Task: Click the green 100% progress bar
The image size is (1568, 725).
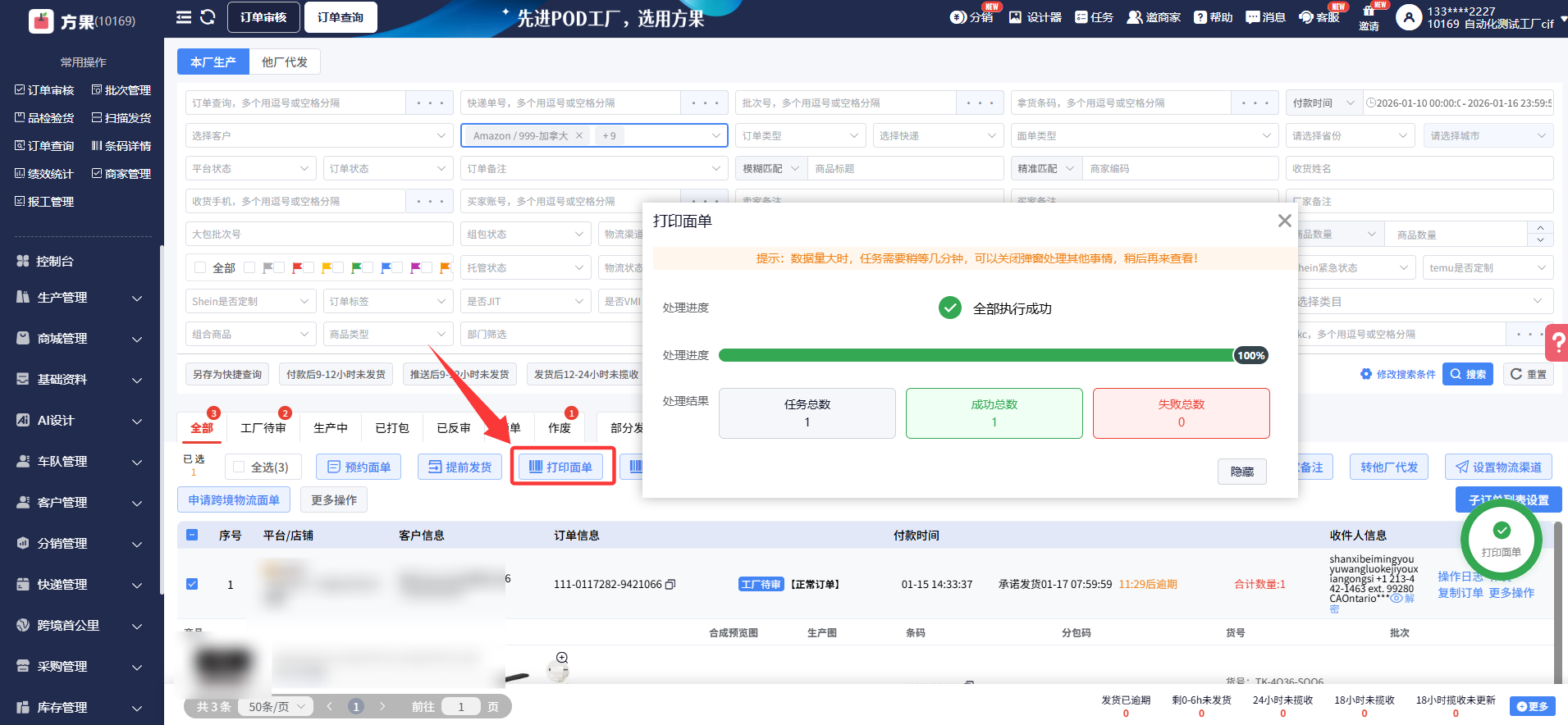Action: [976, 355]
